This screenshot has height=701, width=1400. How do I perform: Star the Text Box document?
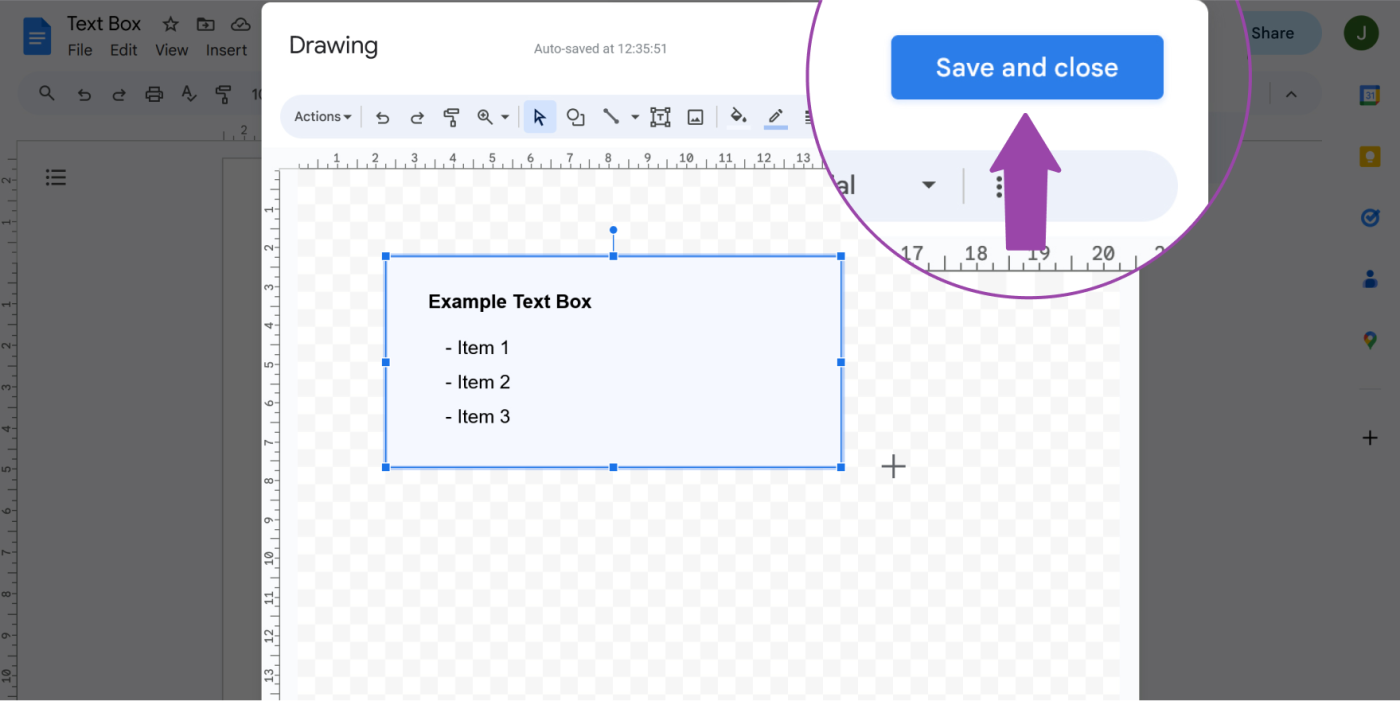click(x=171, y=24)
